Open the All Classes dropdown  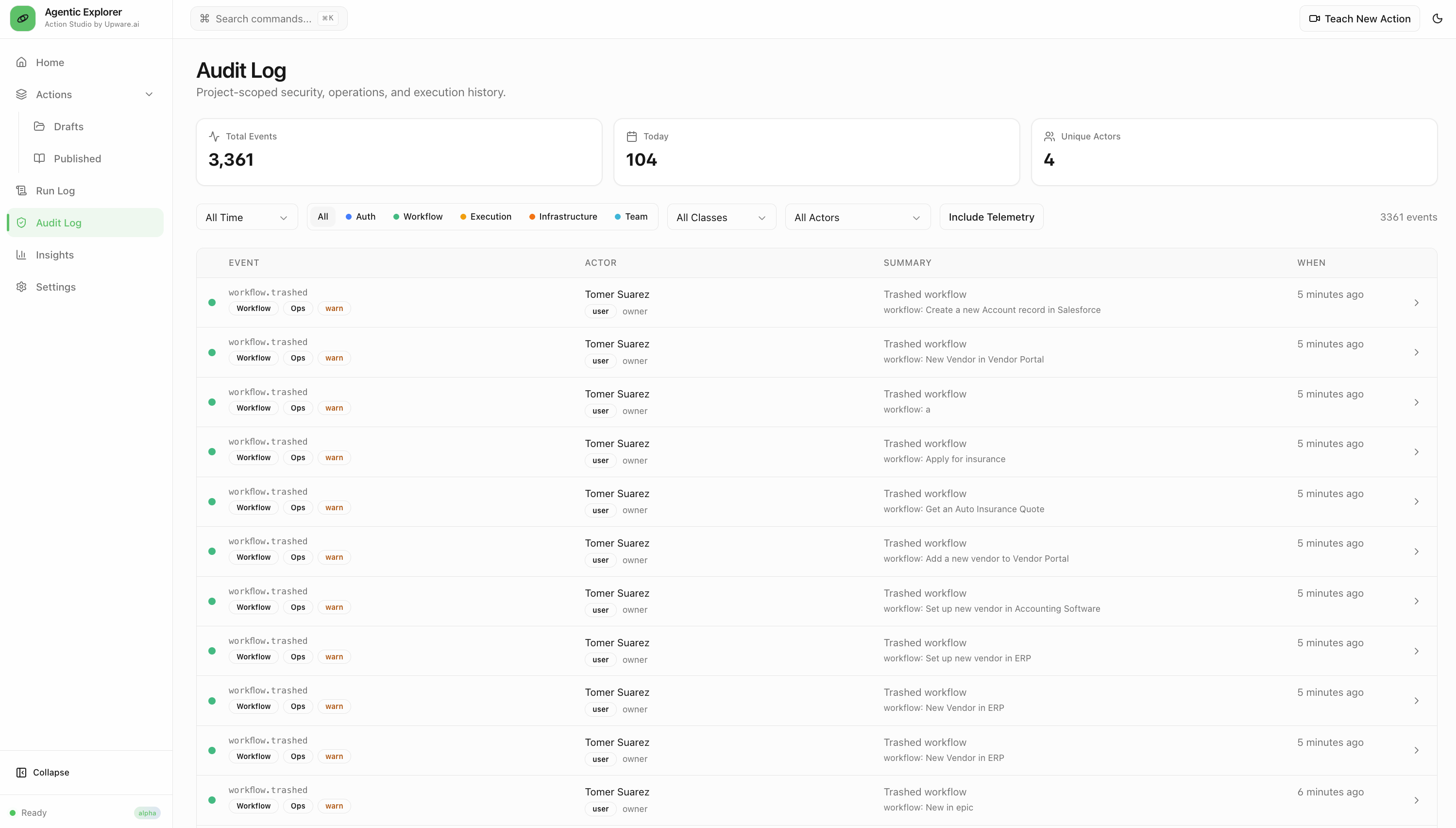(x=721, y=217)
